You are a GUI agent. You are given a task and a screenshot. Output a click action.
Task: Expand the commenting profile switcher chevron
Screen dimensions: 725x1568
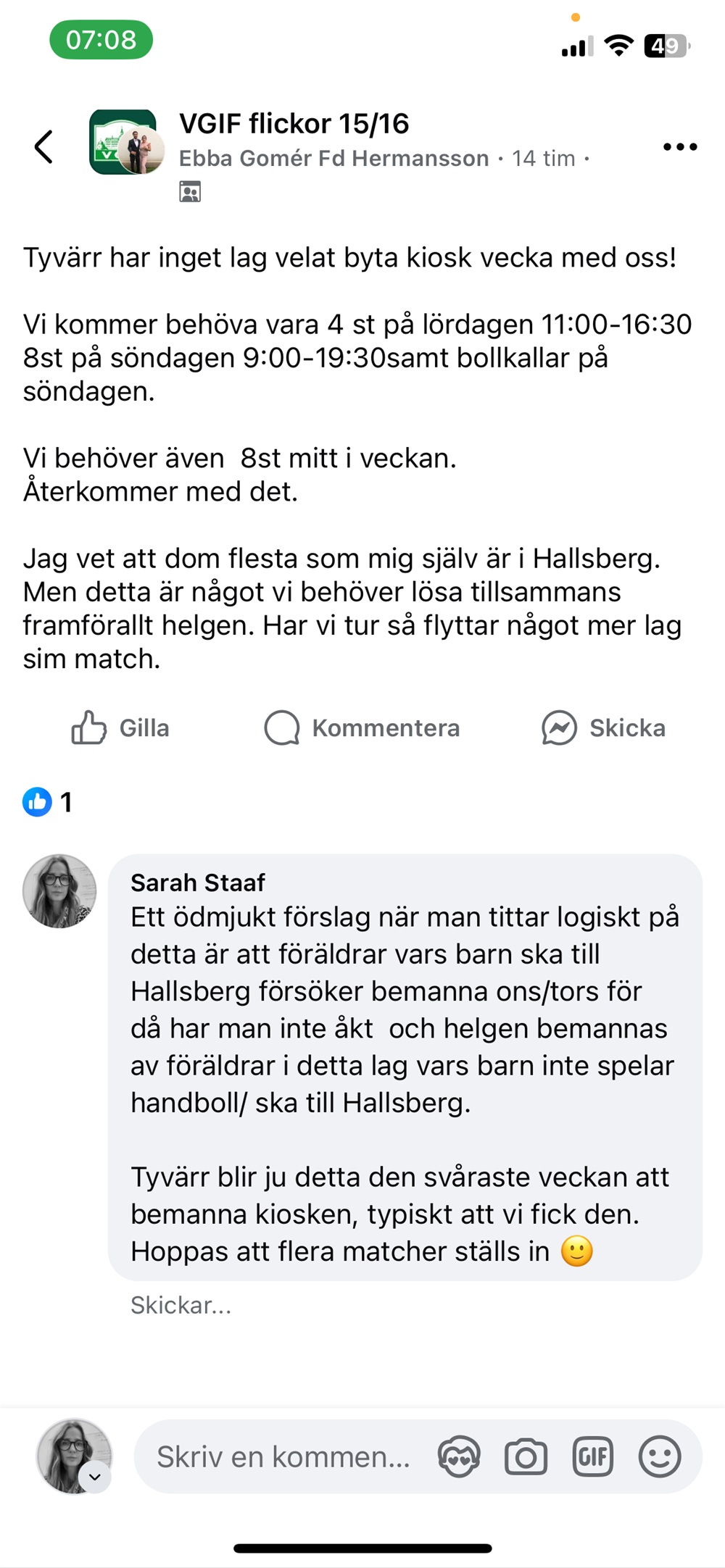tap(95, 1477)
